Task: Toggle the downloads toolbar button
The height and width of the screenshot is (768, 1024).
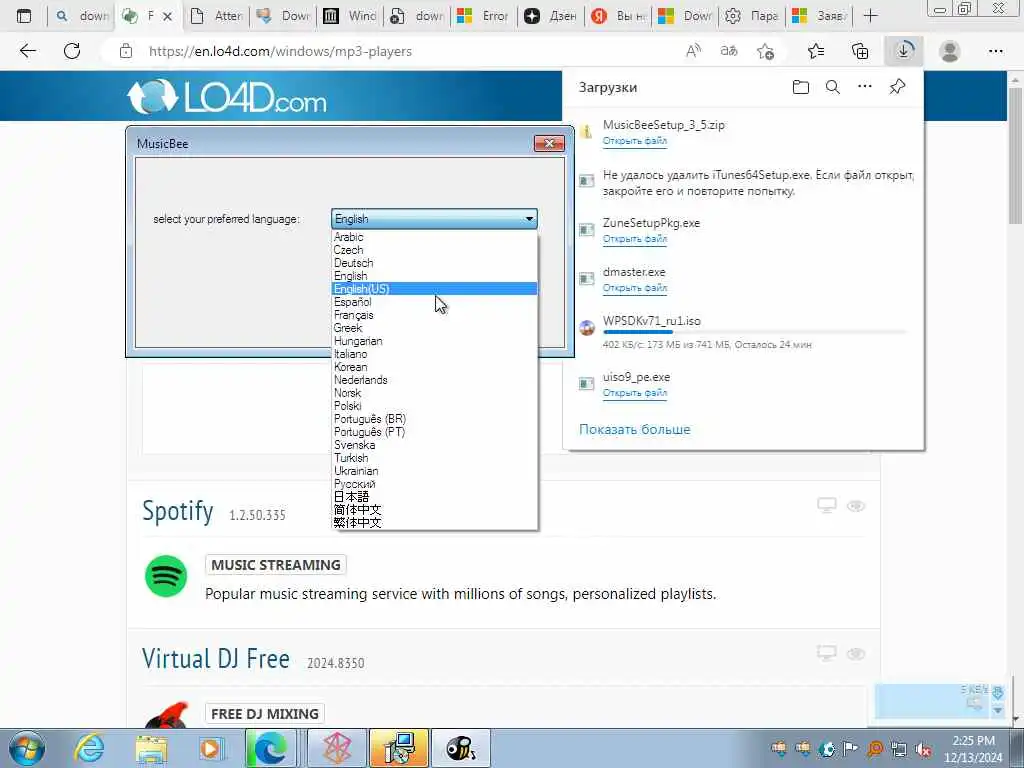Action: [904, 51]
